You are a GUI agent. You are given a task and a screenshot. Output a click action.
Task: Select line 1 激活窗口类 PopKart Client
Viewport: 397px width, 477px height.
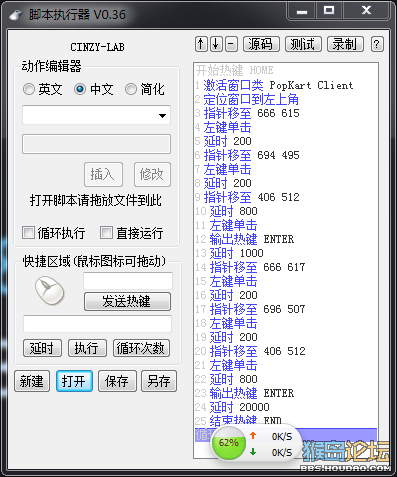tap(286, 85)
